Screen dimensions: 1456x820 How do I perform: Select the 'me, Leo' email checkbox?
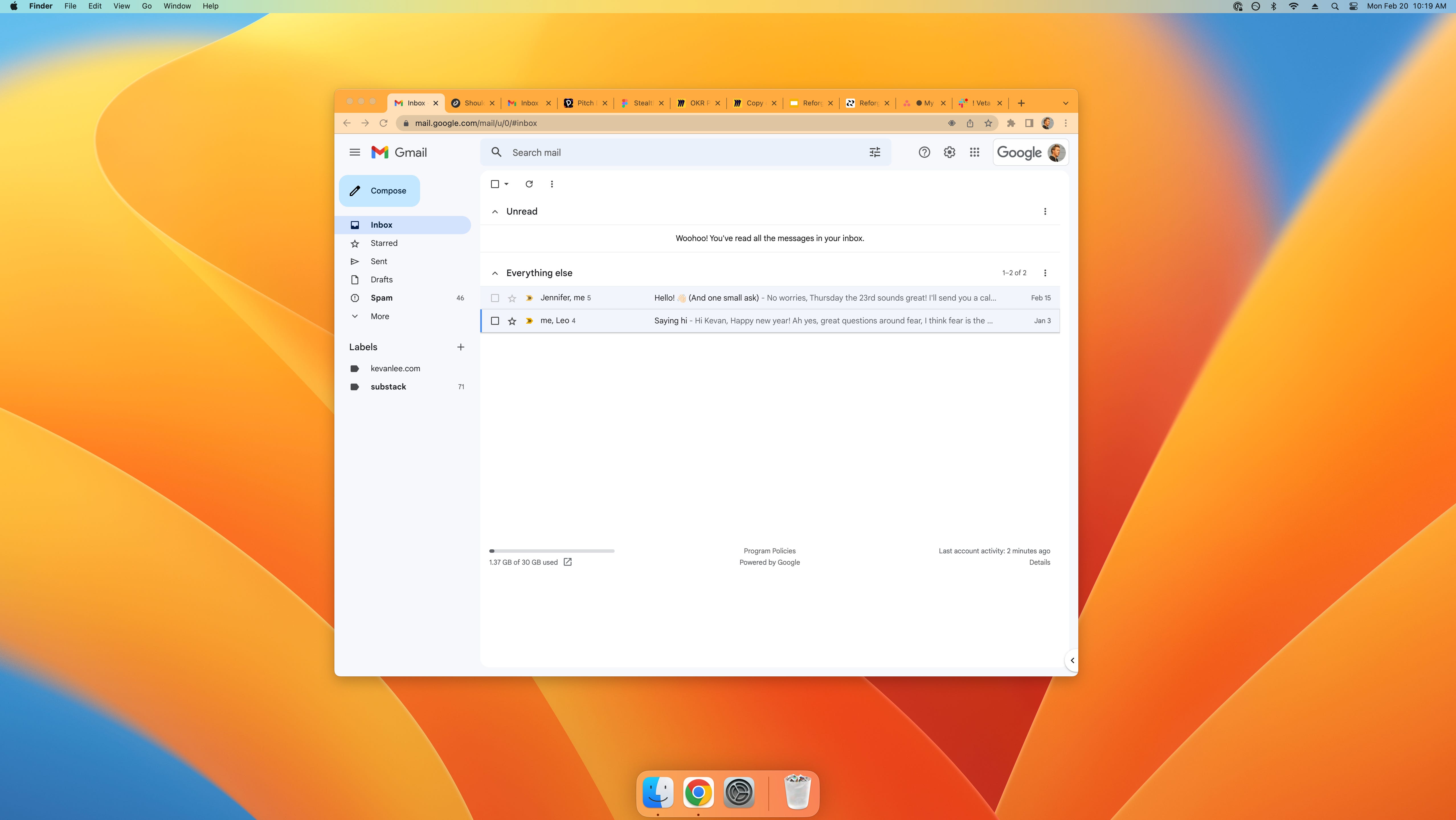pos(494,321)
